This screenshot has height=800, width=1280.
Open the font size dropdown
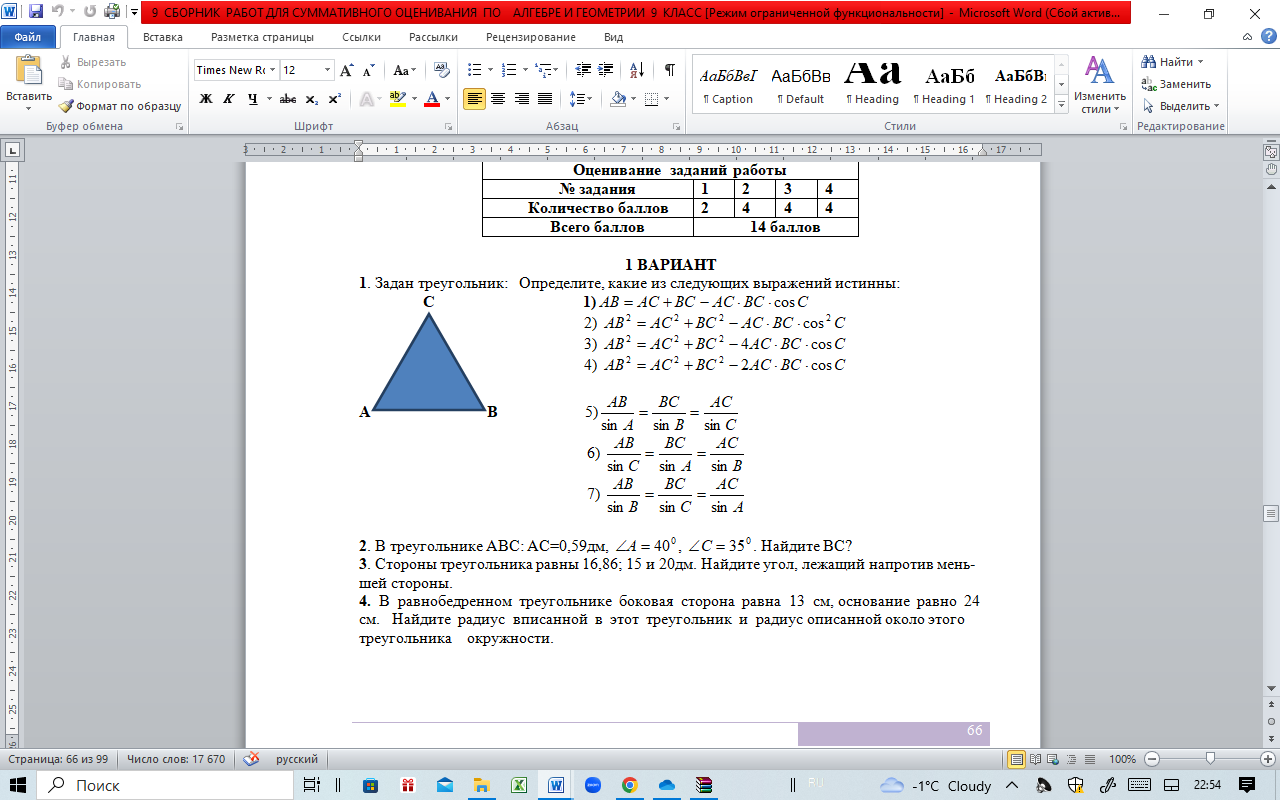tap(327, 70)
